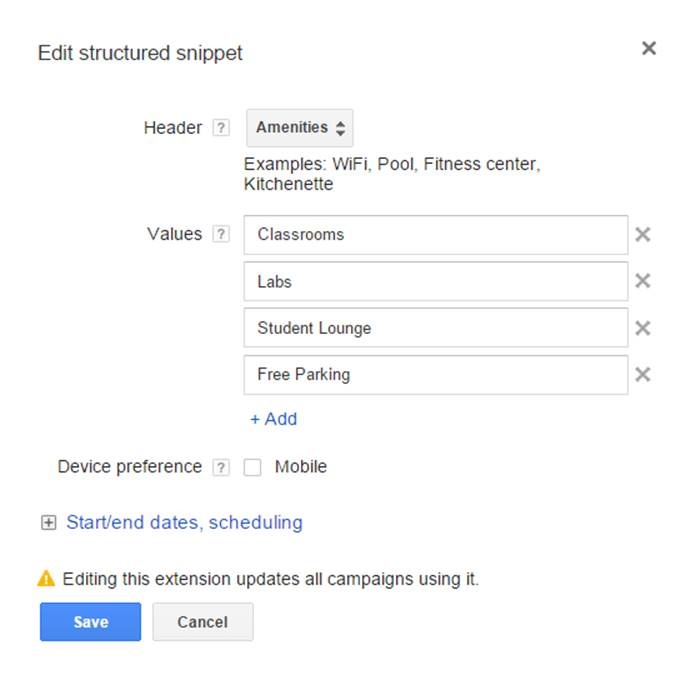Click the yellow warning triangle icon
This screenshot has height=680, width=696.
[x=46, y=578]
